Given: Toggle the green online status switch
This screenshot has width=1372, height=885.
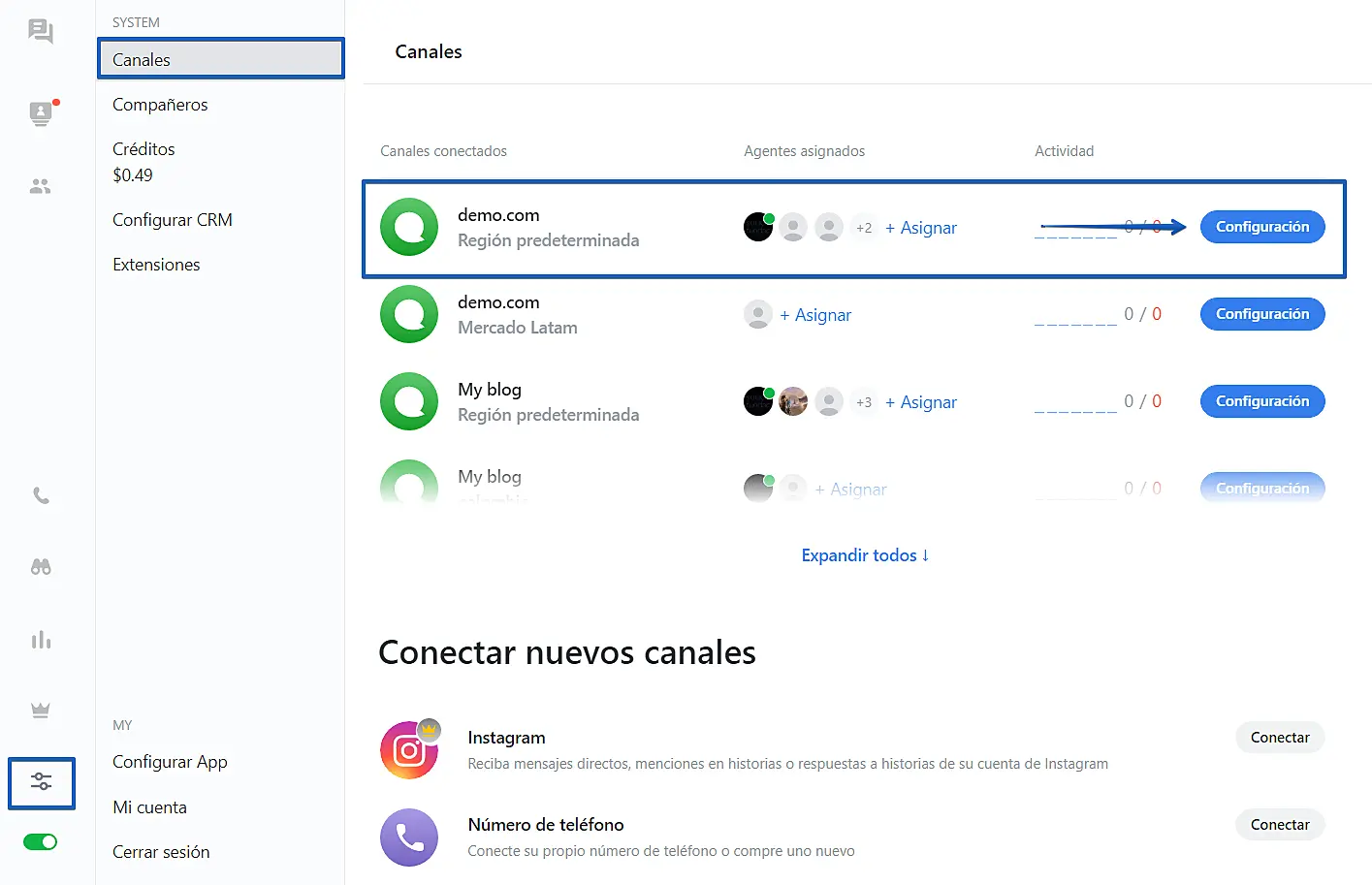Looking at the screenshot, I should coord(41,841).
